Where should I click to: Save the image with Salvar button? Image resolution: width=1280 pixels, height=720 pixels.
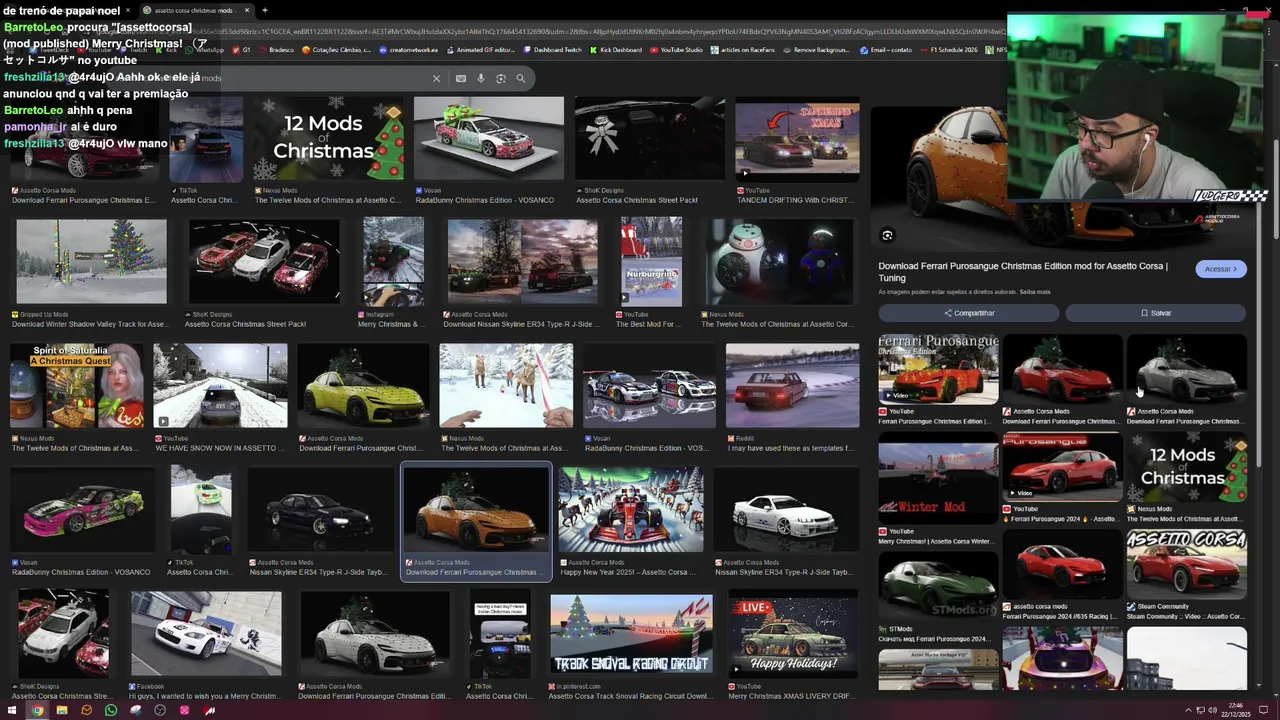1156,313
